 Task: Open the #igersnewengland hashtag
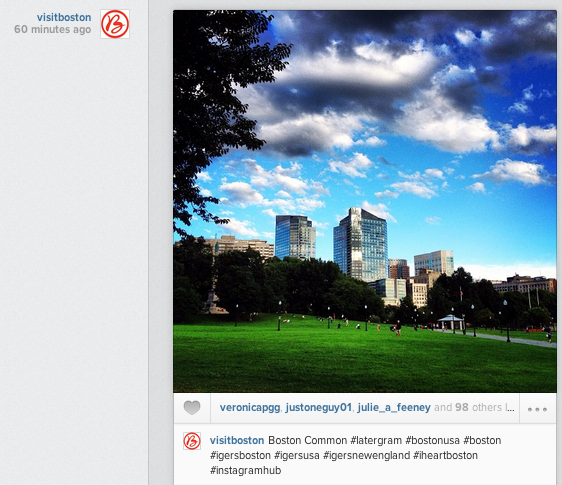[366, 455]
